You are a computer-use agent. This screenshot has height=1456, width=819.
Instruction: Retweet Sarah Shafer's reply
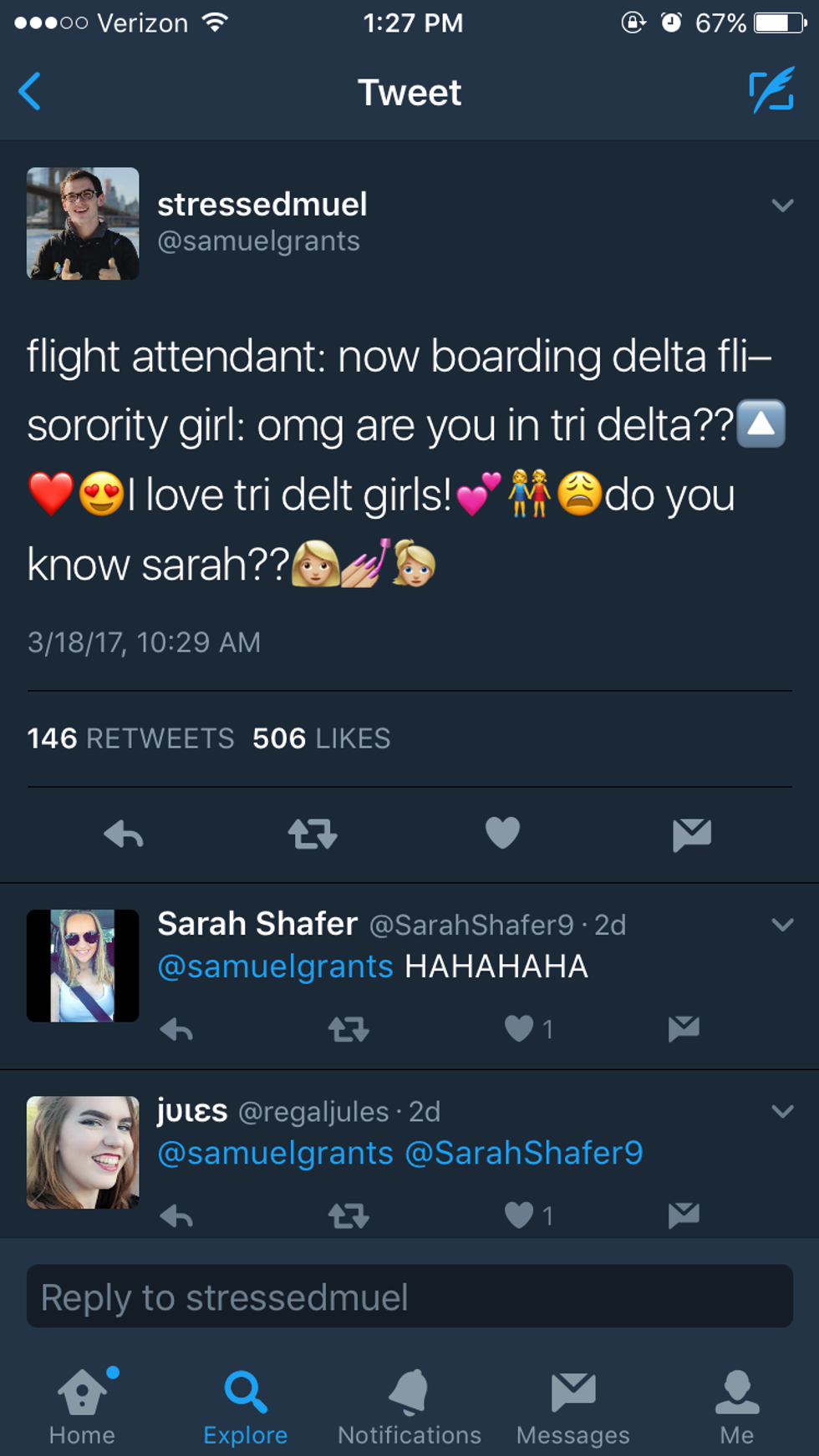tap(348, 1029)
